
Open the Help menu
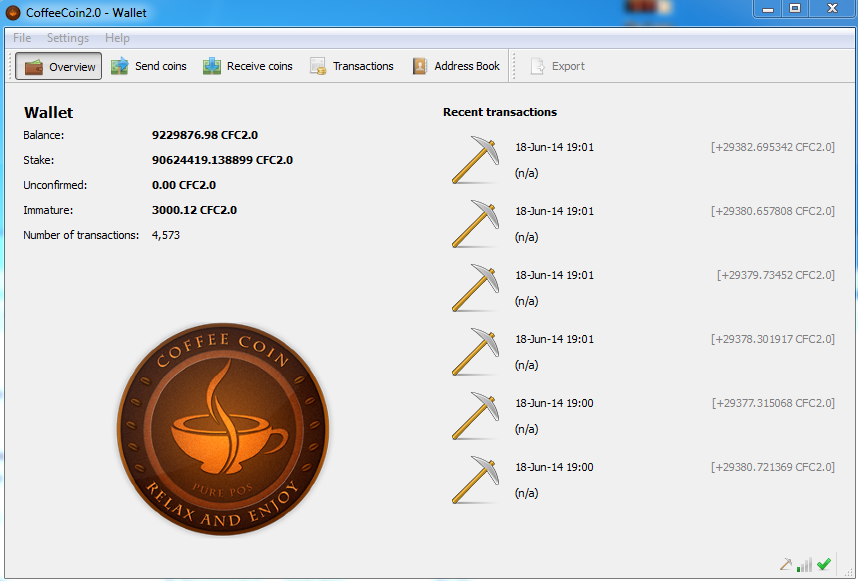(x=117, y=38)
